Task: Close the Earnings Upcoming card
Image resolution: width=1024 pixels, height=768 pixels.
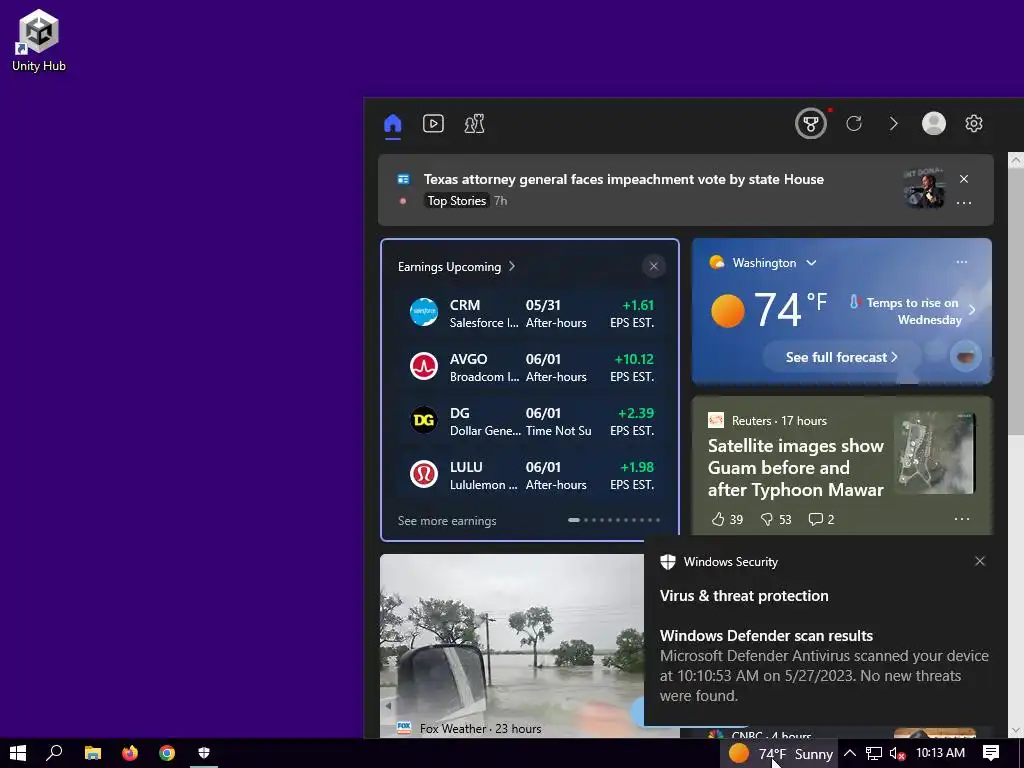Action: click(x=654, y=266)
